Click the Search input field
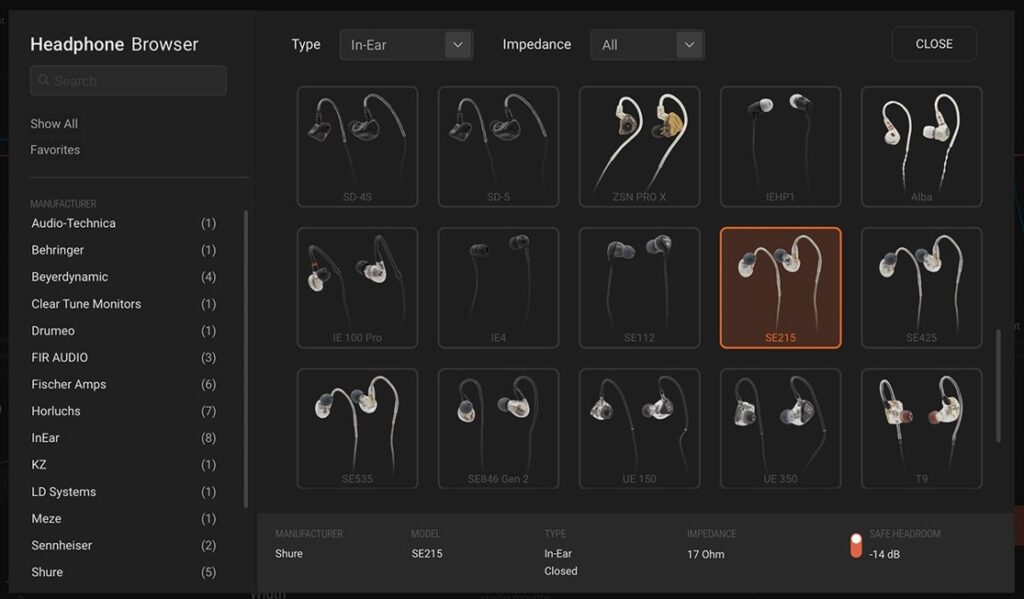The image size is (1024, 599). [x=128, y=80]
